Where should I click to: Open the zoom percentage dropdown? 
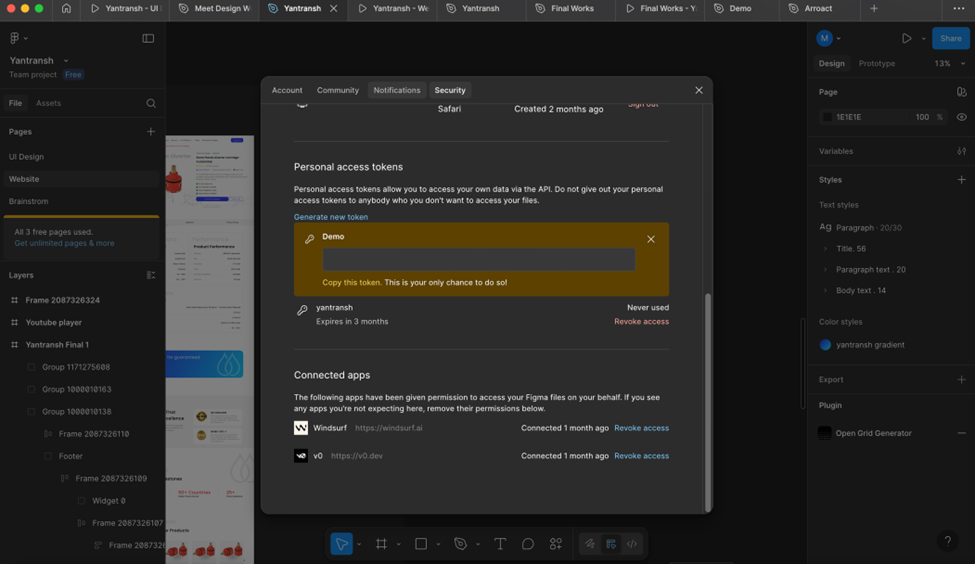pyautogui.click(x=950, y=63)
